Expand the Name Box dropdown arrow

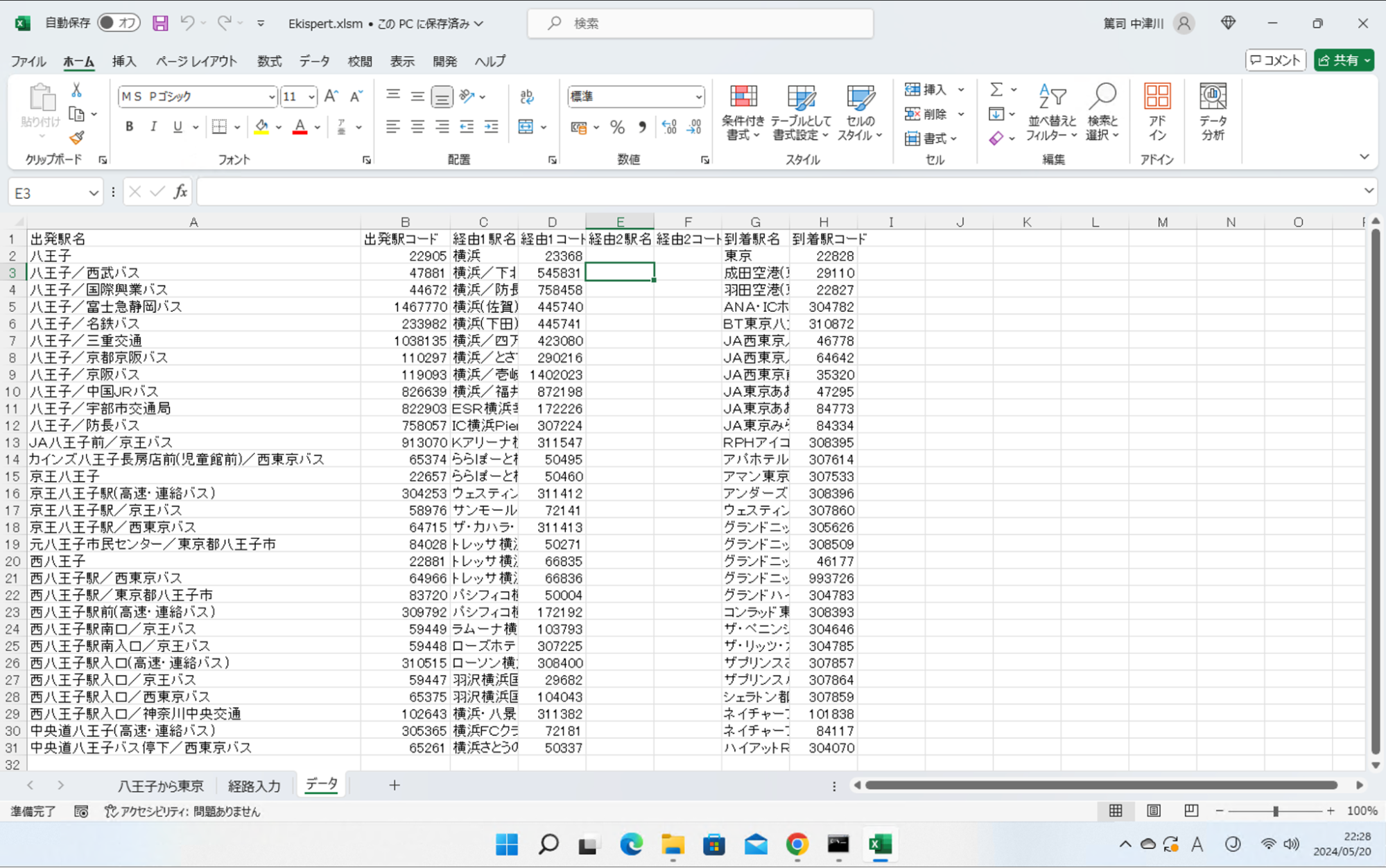click(x=93, y=193)
